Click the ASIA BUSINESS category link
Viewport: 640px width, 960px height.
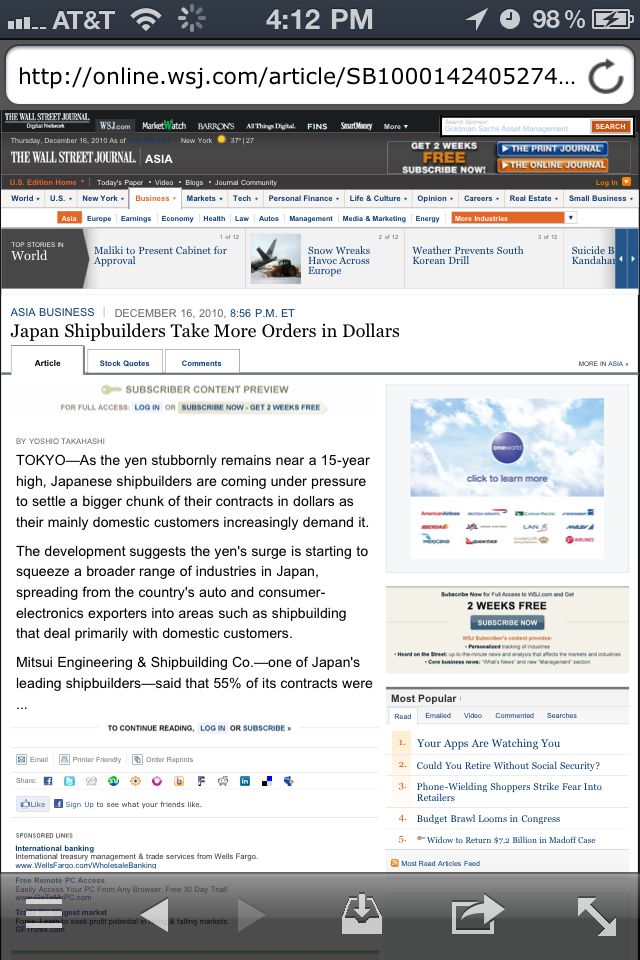click(53, 312)
